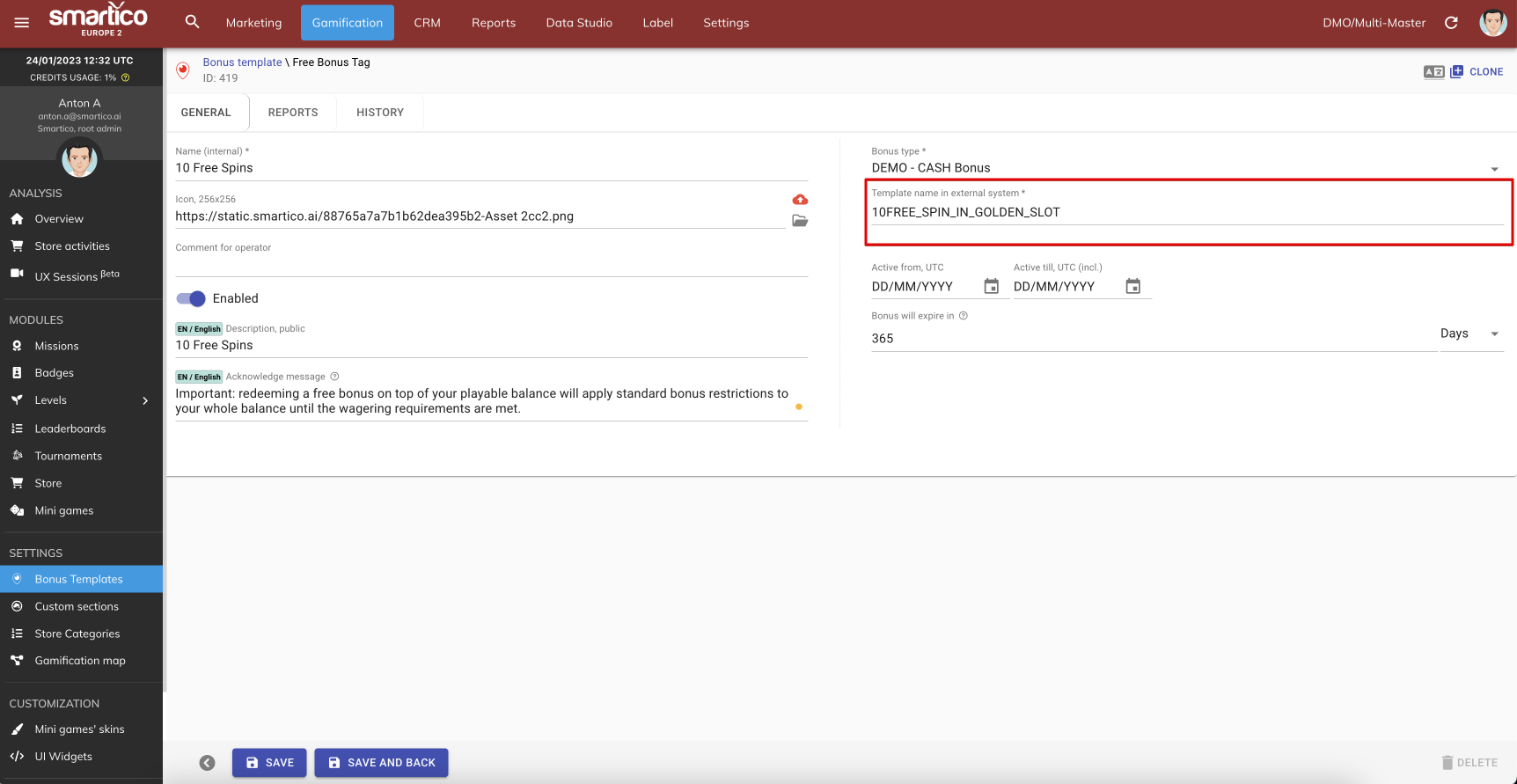Image resolution: width=1517 pixels, height=784 pixels.
Task: Click the Template name in external system field
Action: pyautogui.click(x=1186, y=212)
